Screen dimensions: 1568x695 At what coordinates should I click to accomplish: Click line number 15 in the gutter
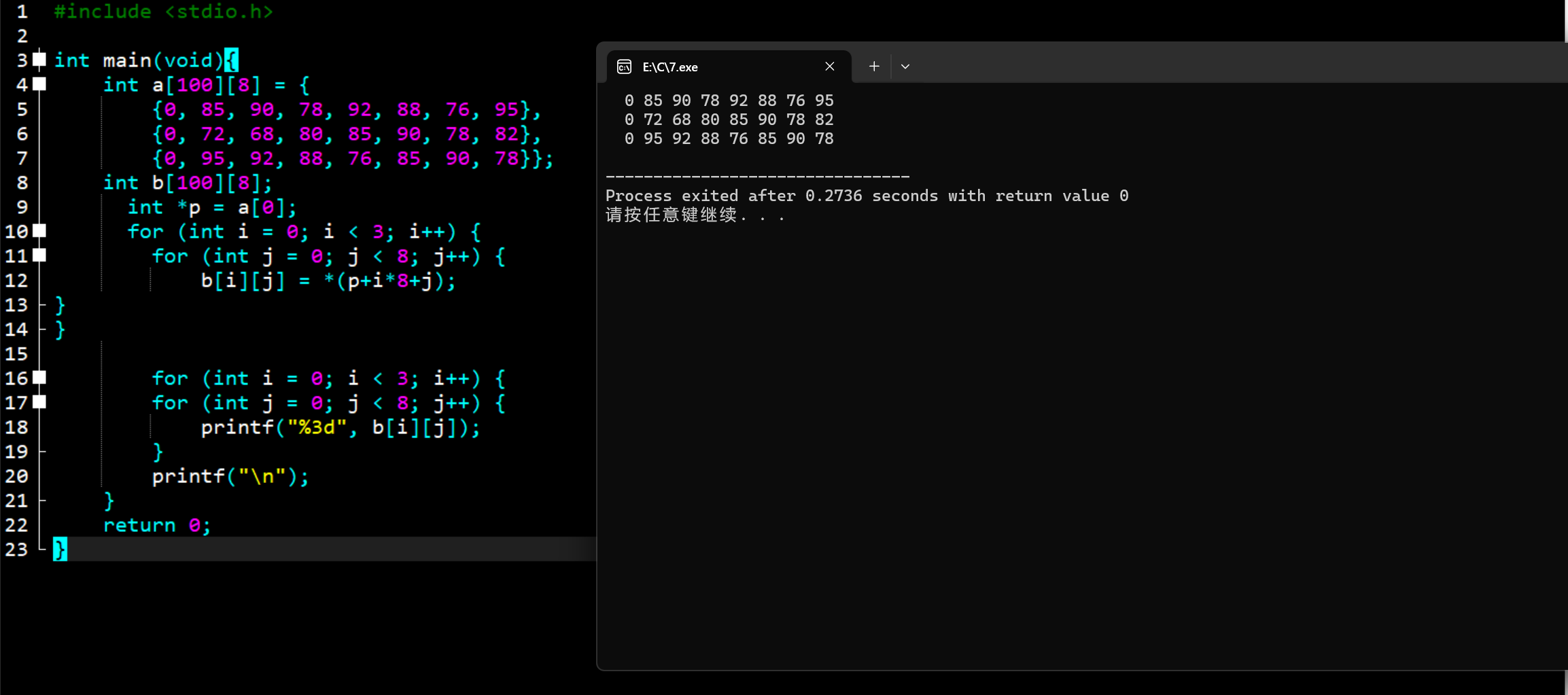16,354
